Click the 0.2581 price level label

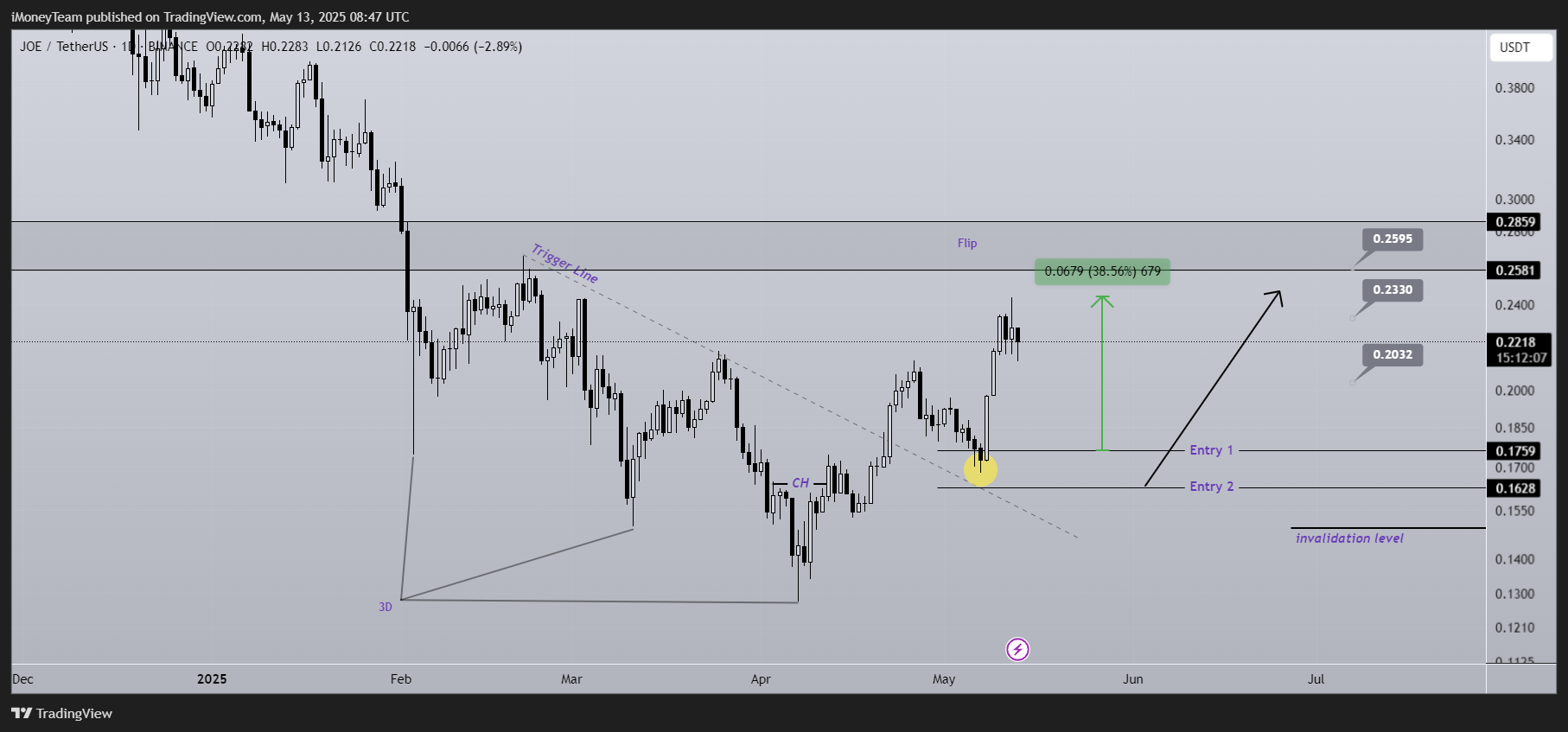tap(1516, 271)
